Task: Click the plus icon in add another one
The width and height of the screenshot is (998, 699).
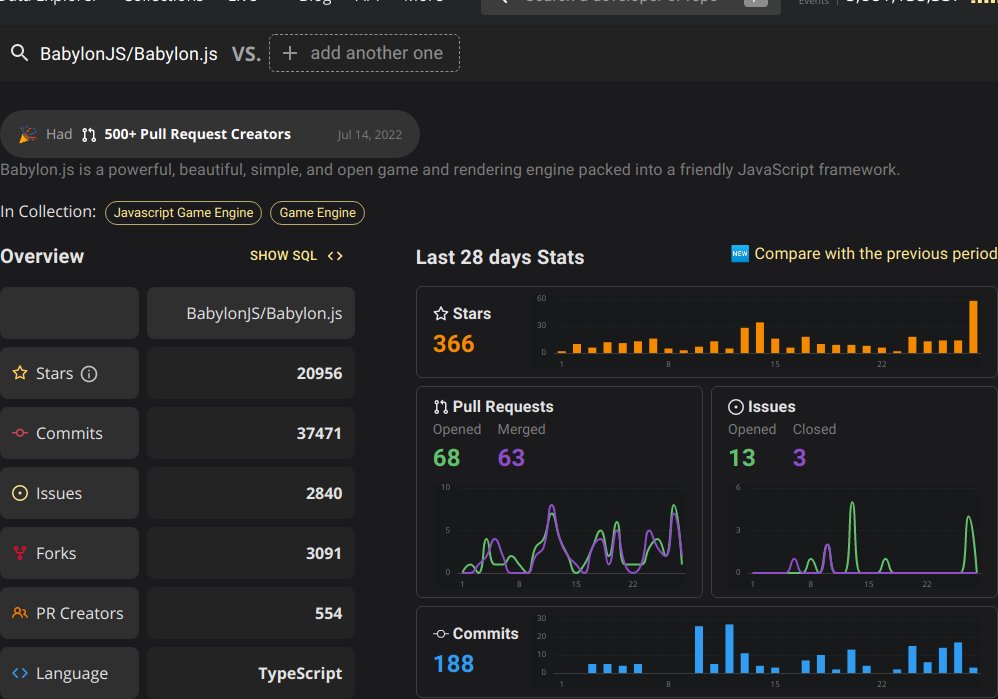Action: (x=290, y=53)
